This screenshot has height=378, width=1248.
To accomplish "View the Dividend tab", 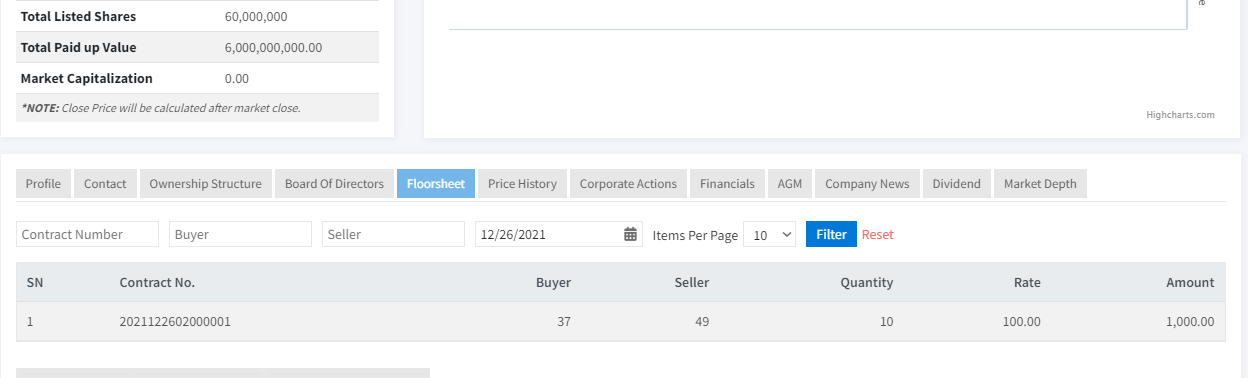I will [x=956, y=184].
